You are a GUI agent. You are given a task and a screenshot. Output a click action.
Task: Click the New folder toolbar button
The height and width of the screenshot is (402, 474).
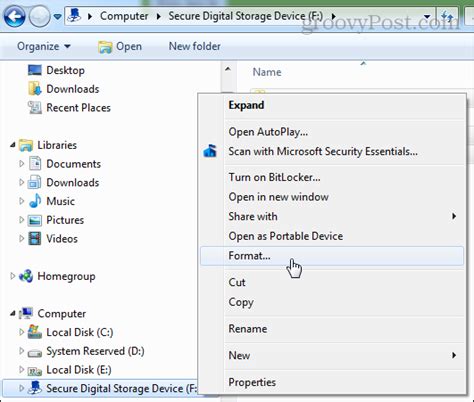(195, 46)
